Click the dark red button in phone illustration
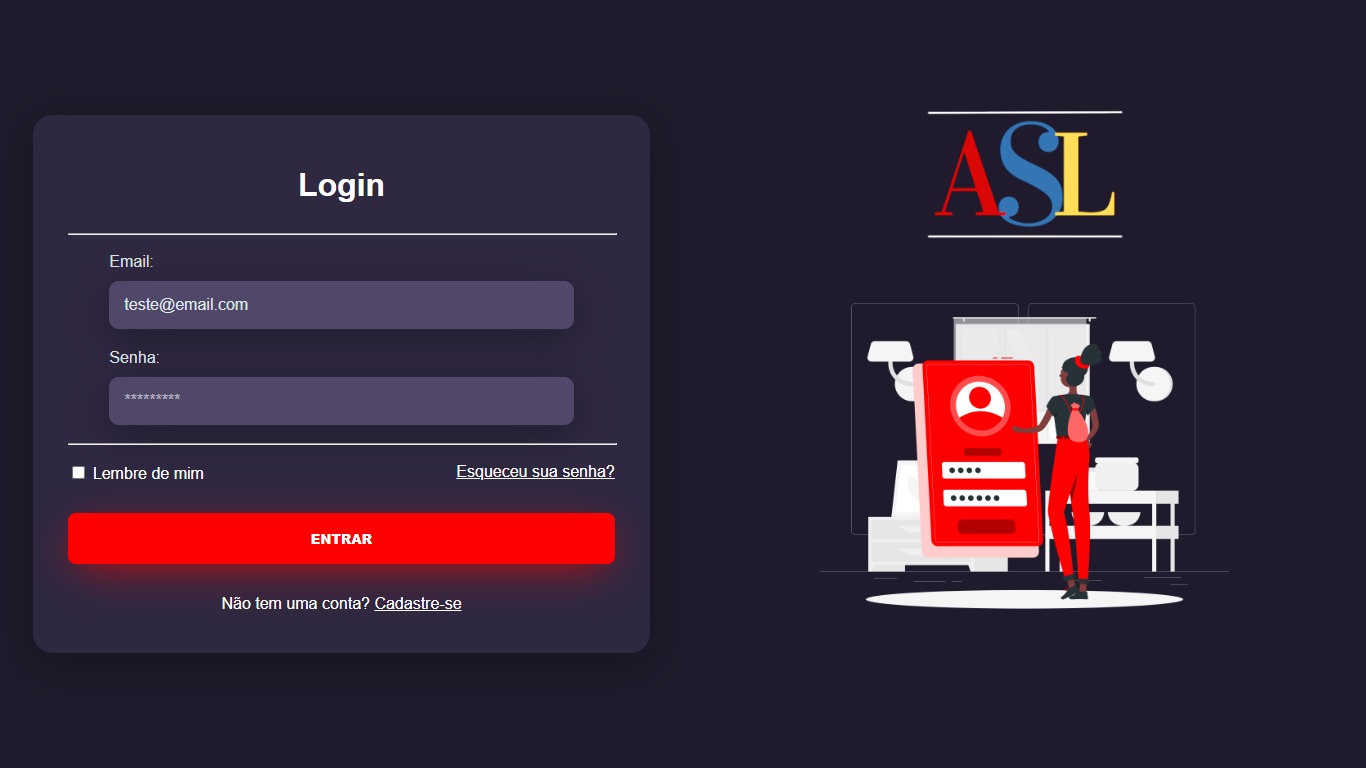1366x768 pixels. point(986,526)
